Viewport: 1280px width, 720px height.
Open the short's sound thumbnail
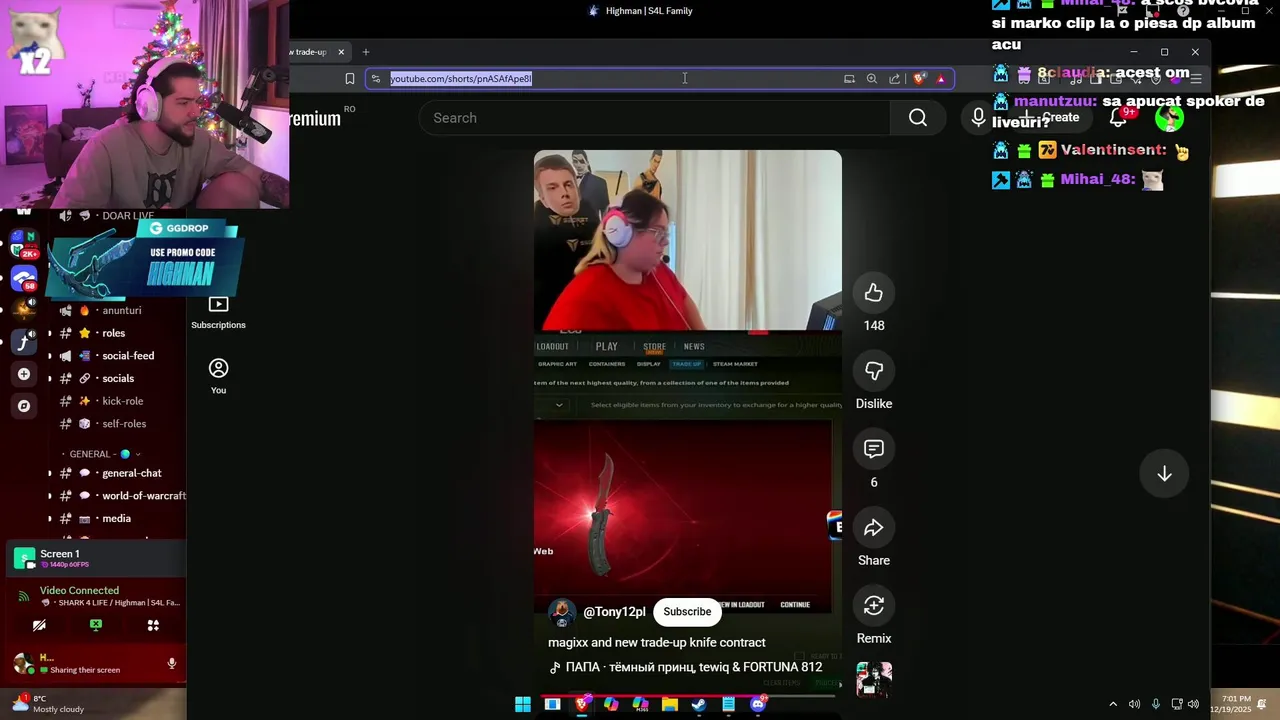pos(874,679)
